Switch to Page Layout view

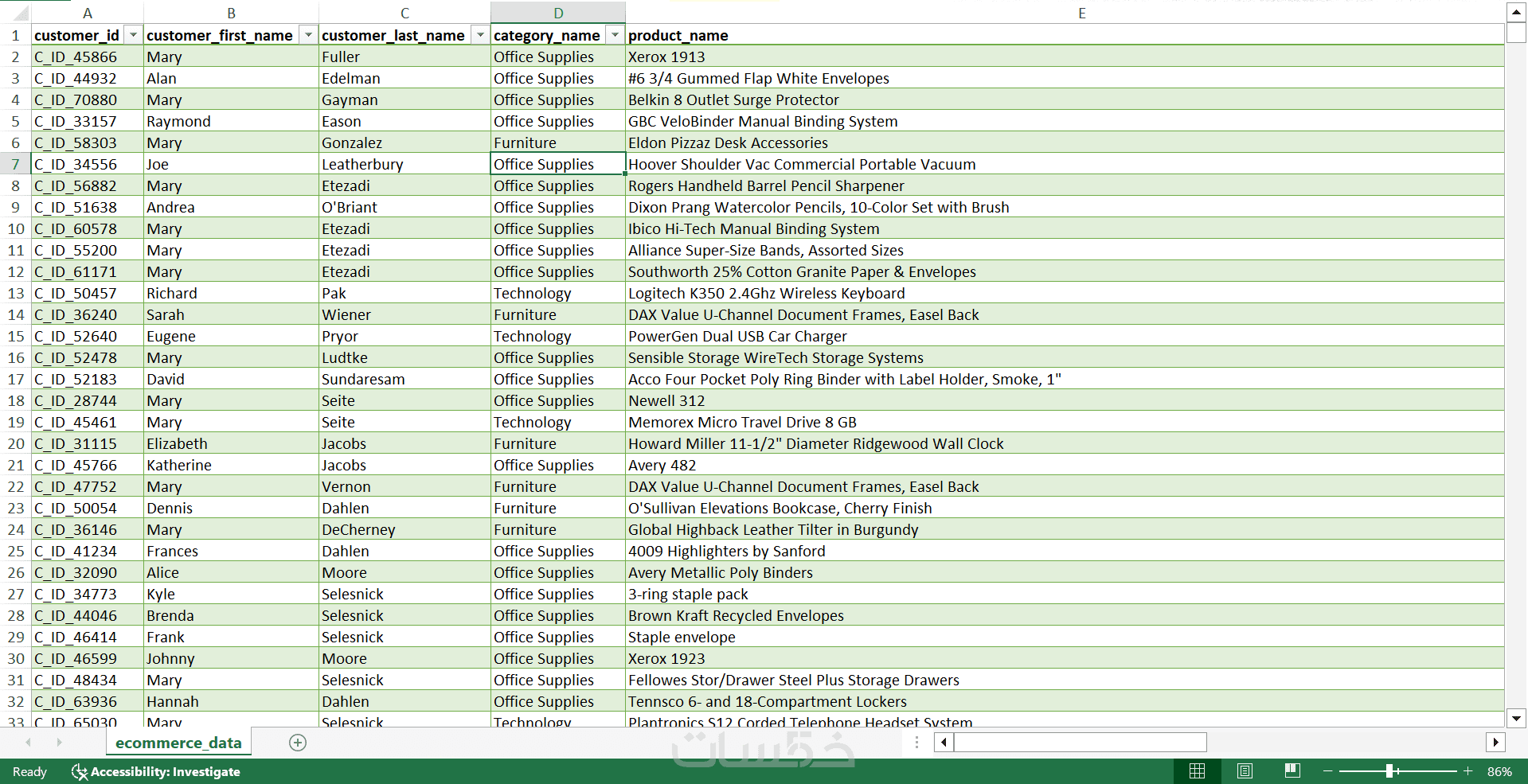point(1245,770)
